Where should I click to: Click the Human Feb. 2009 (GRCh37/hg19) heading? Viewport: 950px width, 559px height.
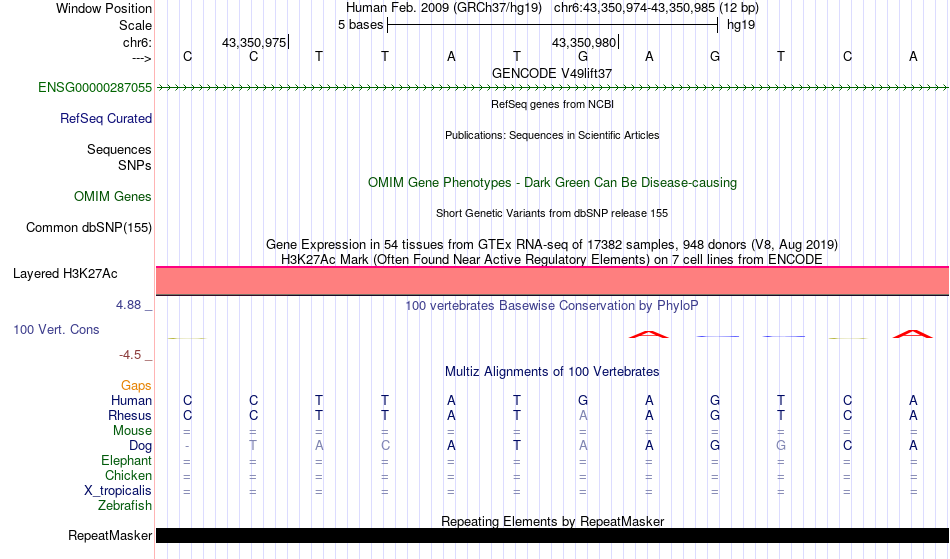tap(445, 8)
